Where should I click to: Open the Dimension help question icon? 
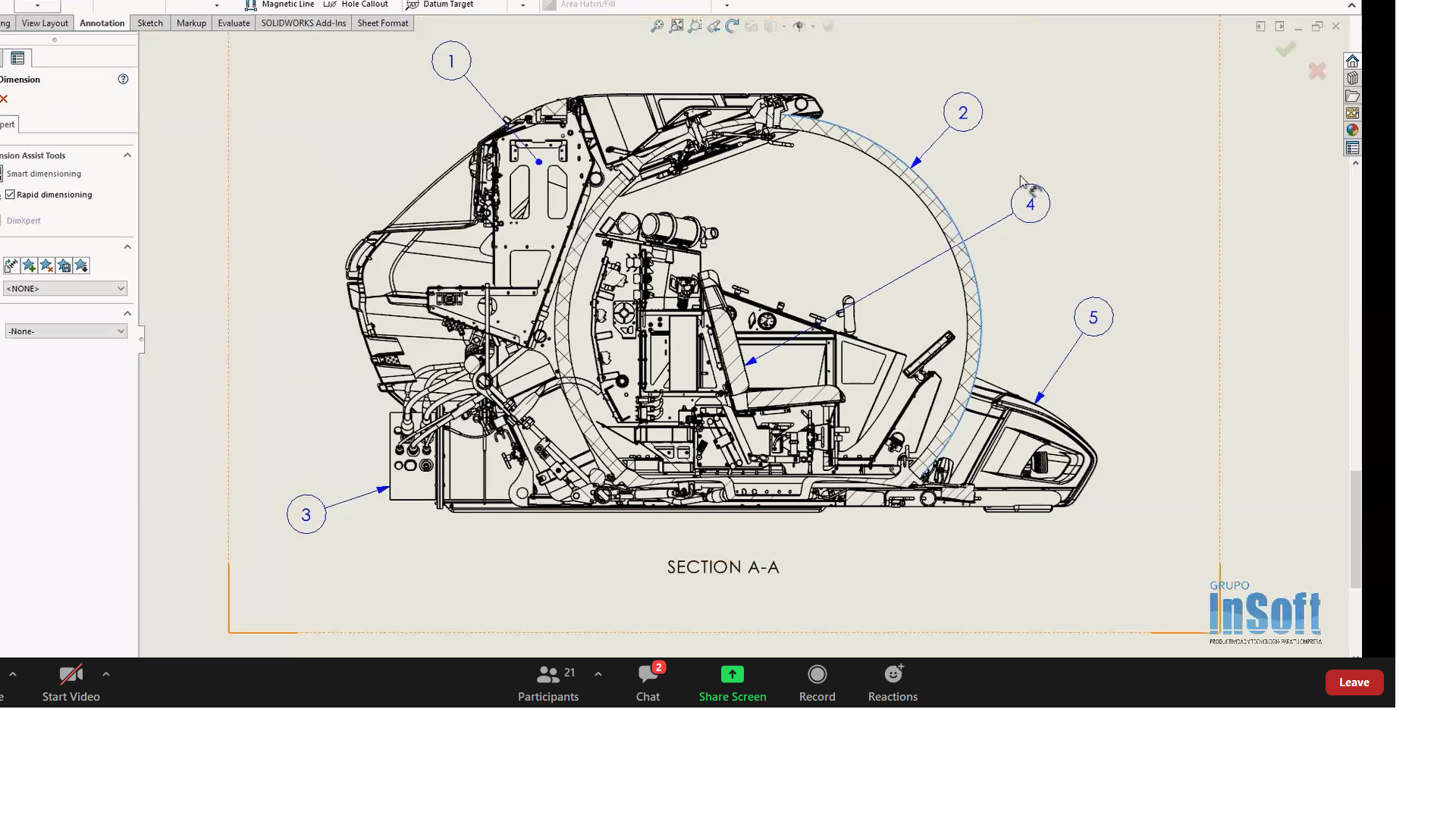[123, 79]
